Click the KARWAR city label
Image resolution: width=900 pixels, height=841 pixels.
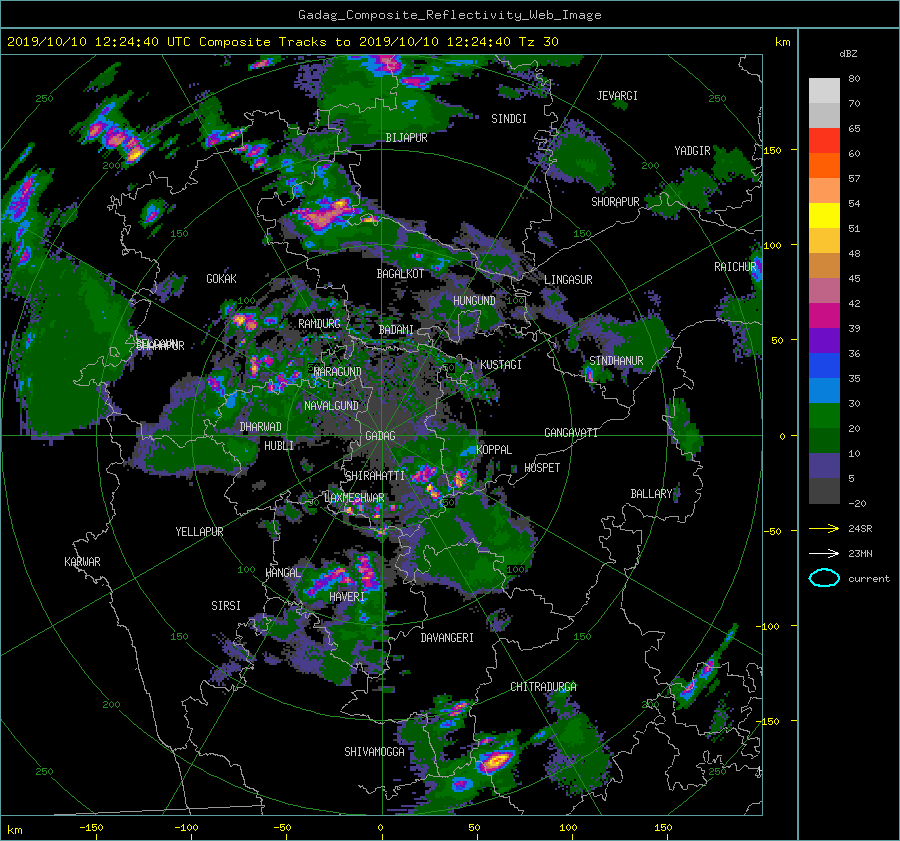coord(82,562)
